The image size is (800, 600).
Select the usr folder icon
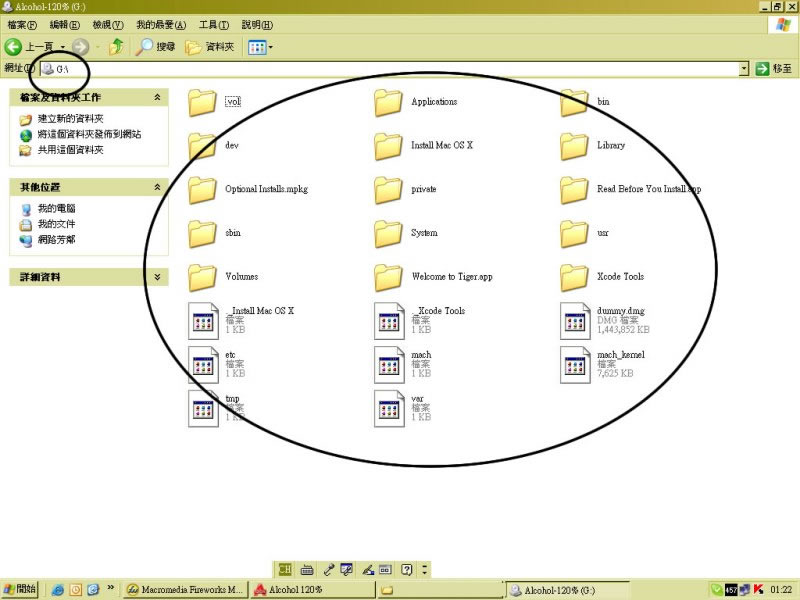(574, 234)
